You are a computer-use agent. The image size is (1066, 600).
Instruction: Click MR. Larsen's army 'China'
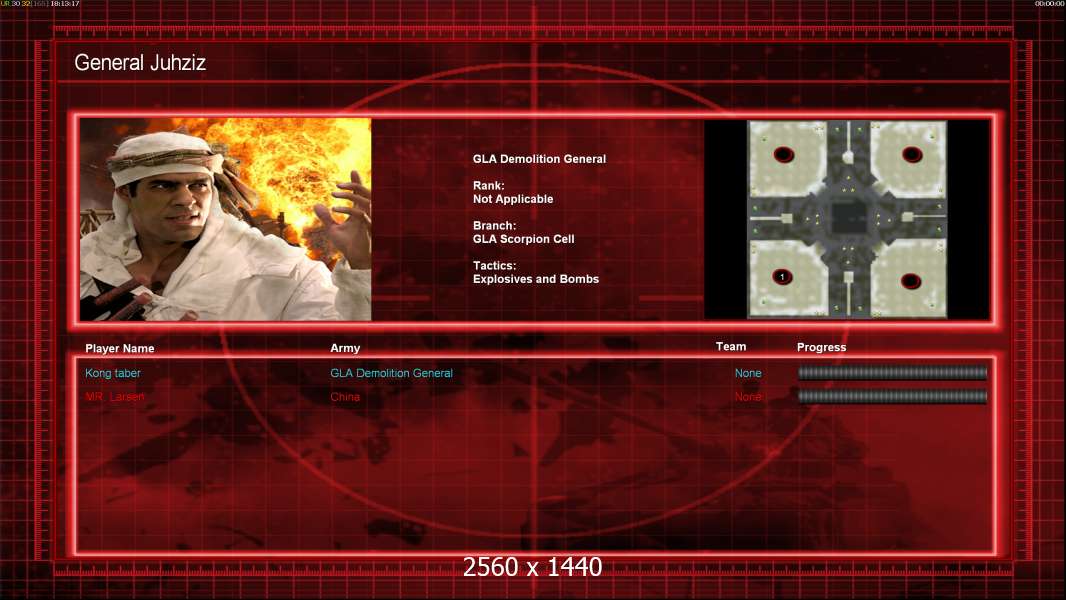(345, 397)
